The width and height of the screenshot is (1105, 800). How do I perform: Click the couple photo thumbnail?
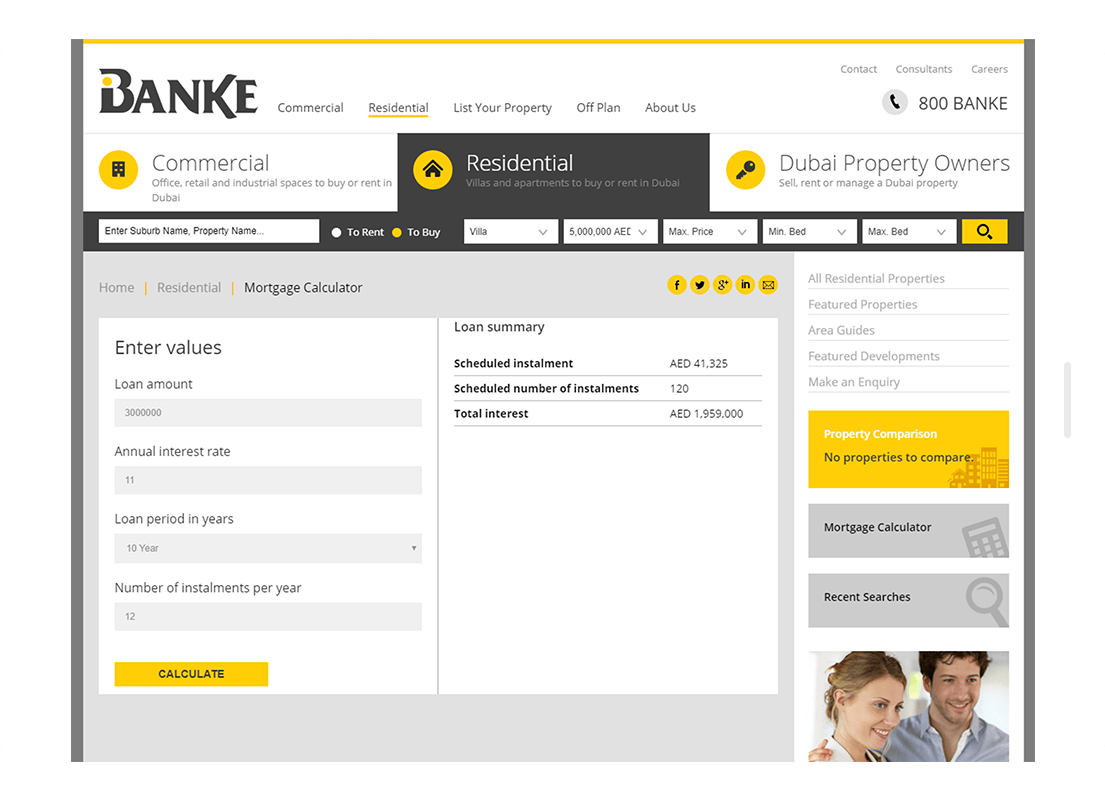tap(908, 706)
